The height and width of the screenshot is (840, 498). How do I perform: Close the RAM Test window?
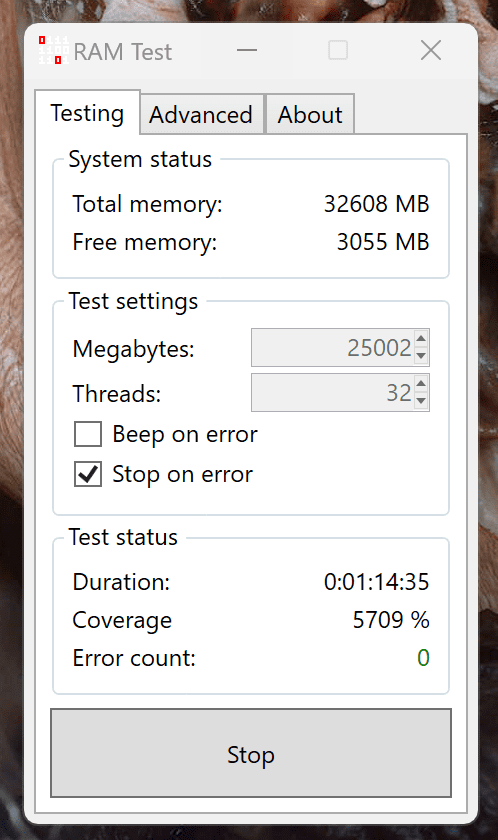431,51
